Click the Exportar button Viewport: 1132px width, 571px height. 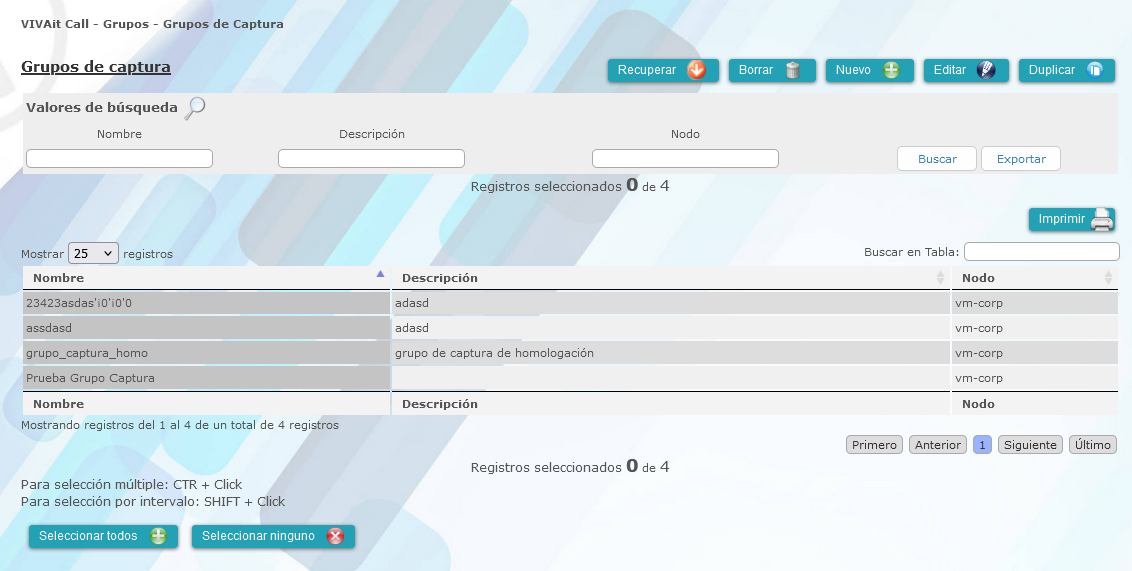[x=1021, y=159]
